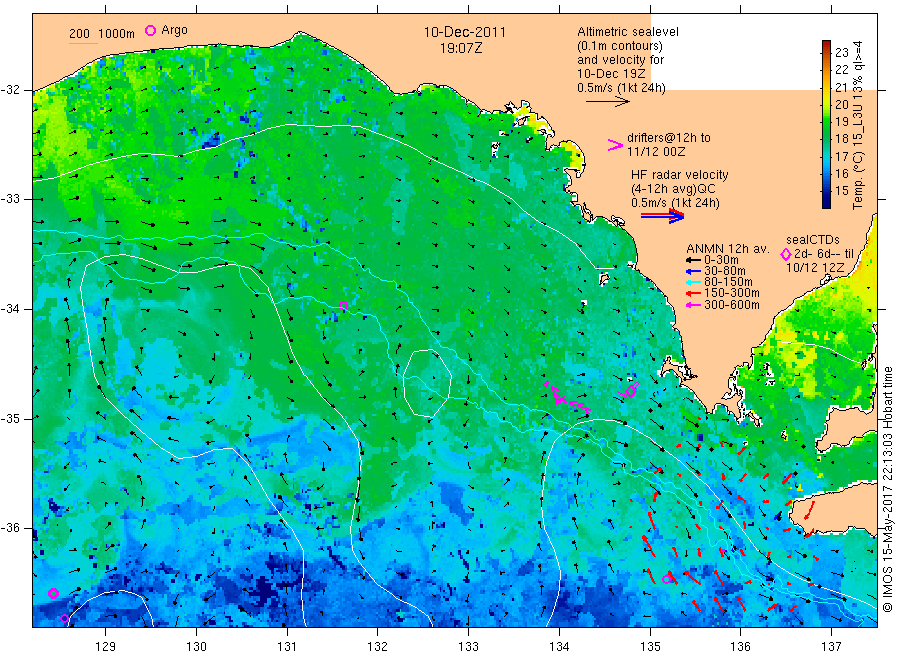
Task: Click the colorbar value 23
Action: pyautogui.click(x=841, y=52)
